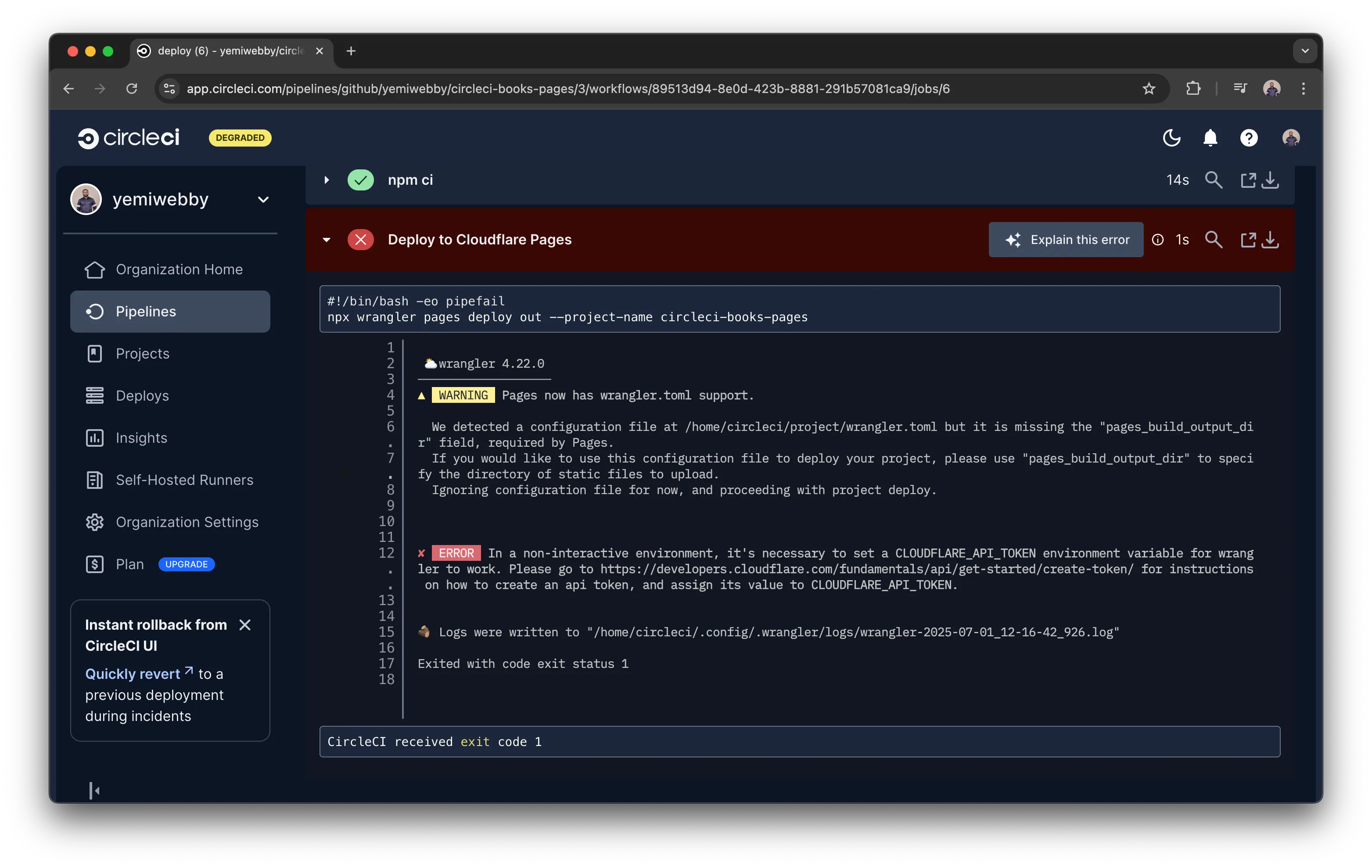Viewport: 1372px width, 868px height.
Task: Open the Plan page
Action: coord(129,564)
